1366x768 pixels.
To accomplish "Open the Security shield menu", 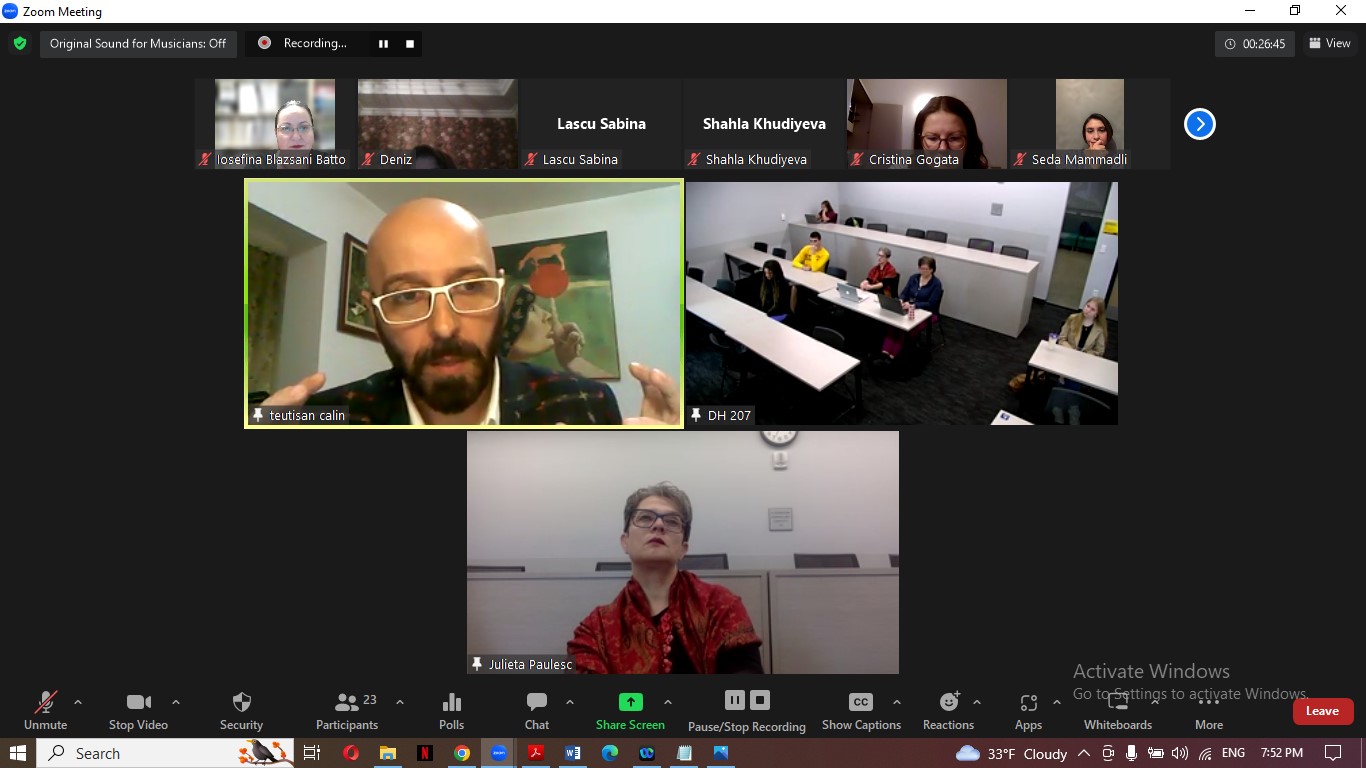I will [241, 711].
